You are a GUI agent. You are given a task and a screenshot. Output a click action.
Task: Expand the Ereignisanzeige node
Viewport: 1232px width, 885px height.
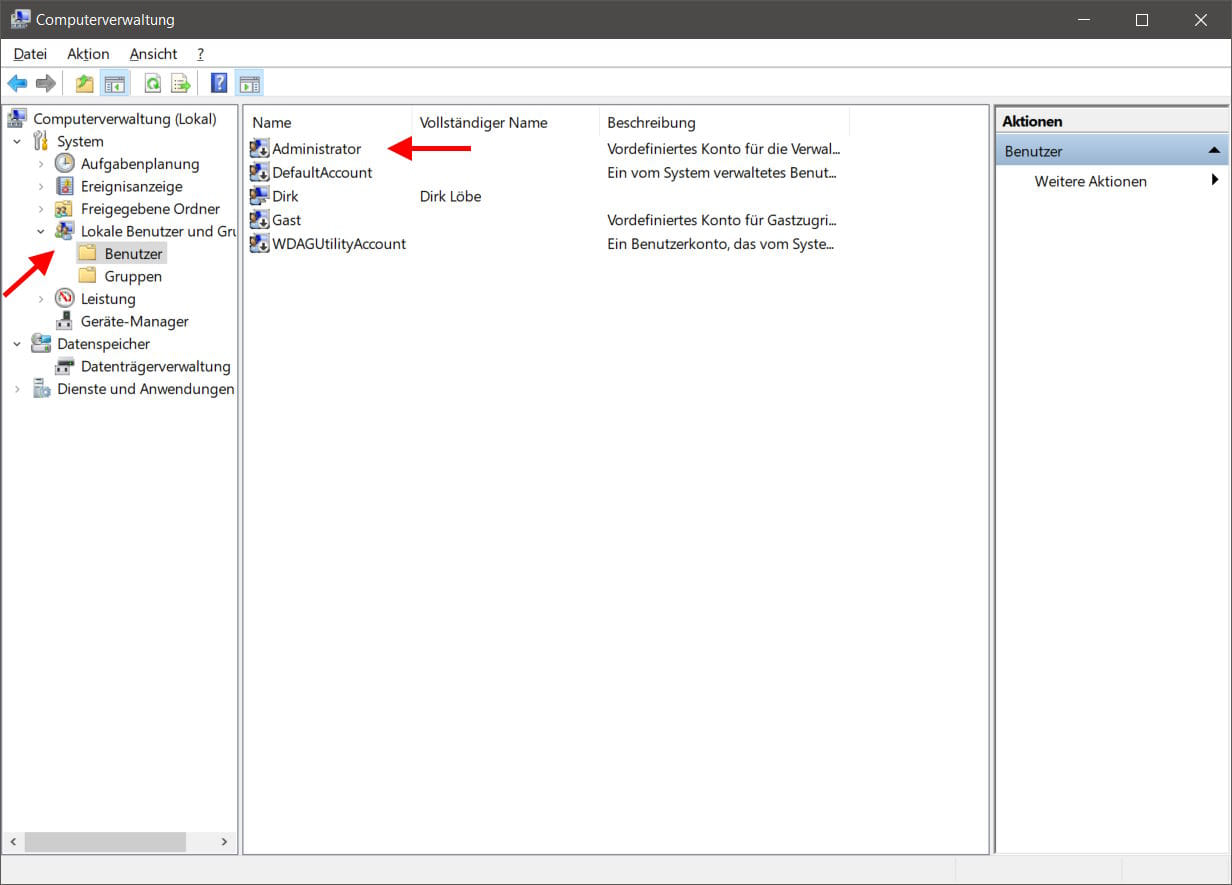41,187
